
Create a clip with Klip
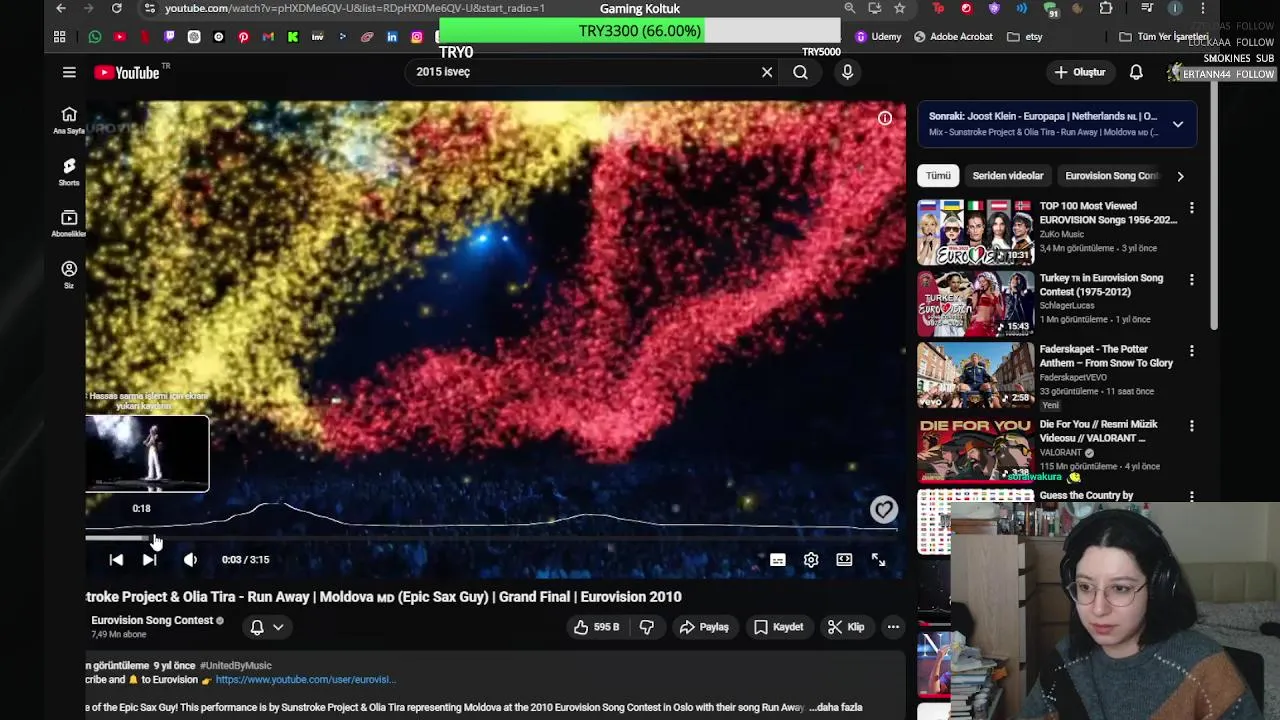[x=846, y=627]
